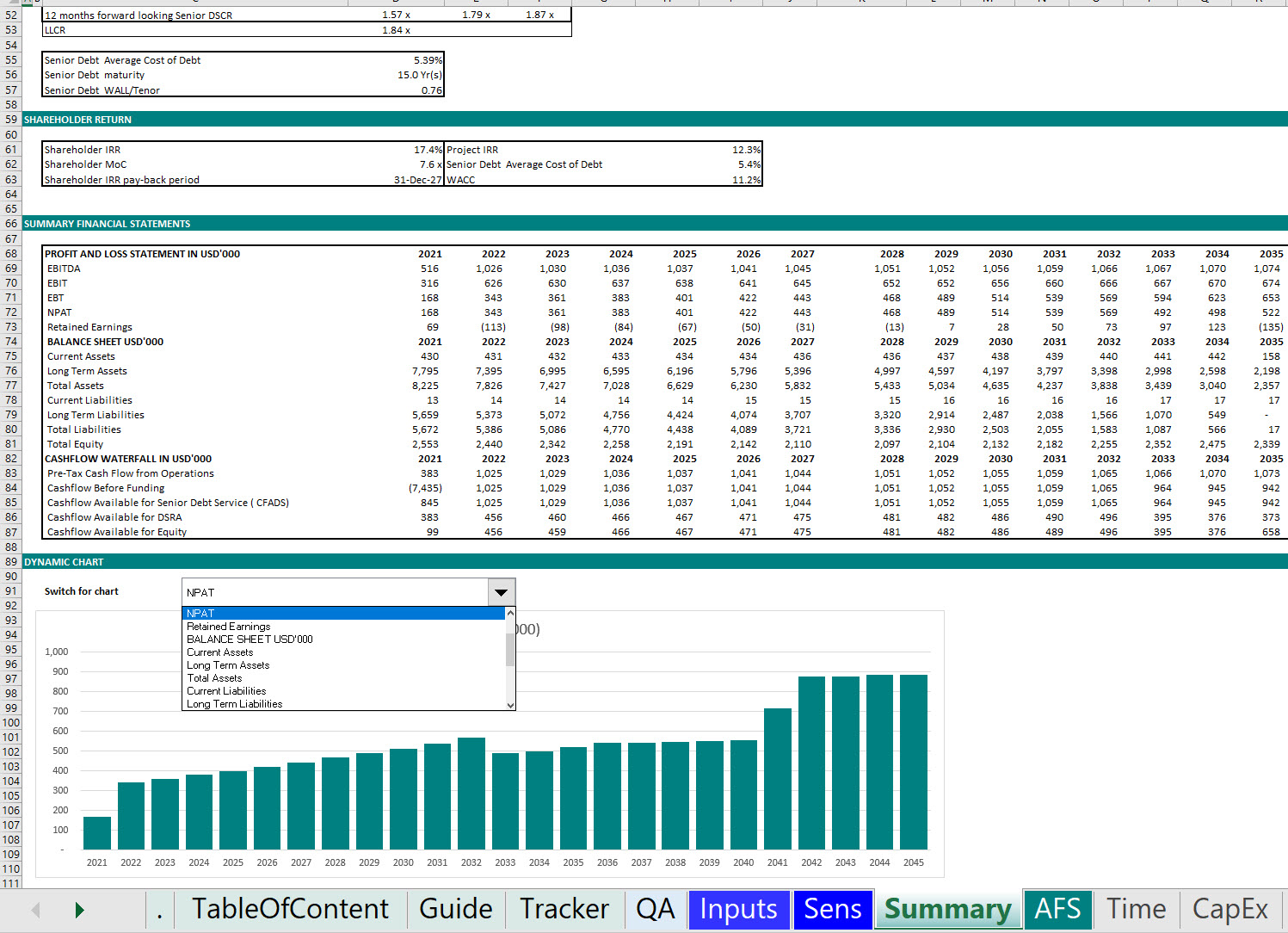Switch to the AFS sheet tab
The image size is (1288, 933).
tap(1057, 909)
